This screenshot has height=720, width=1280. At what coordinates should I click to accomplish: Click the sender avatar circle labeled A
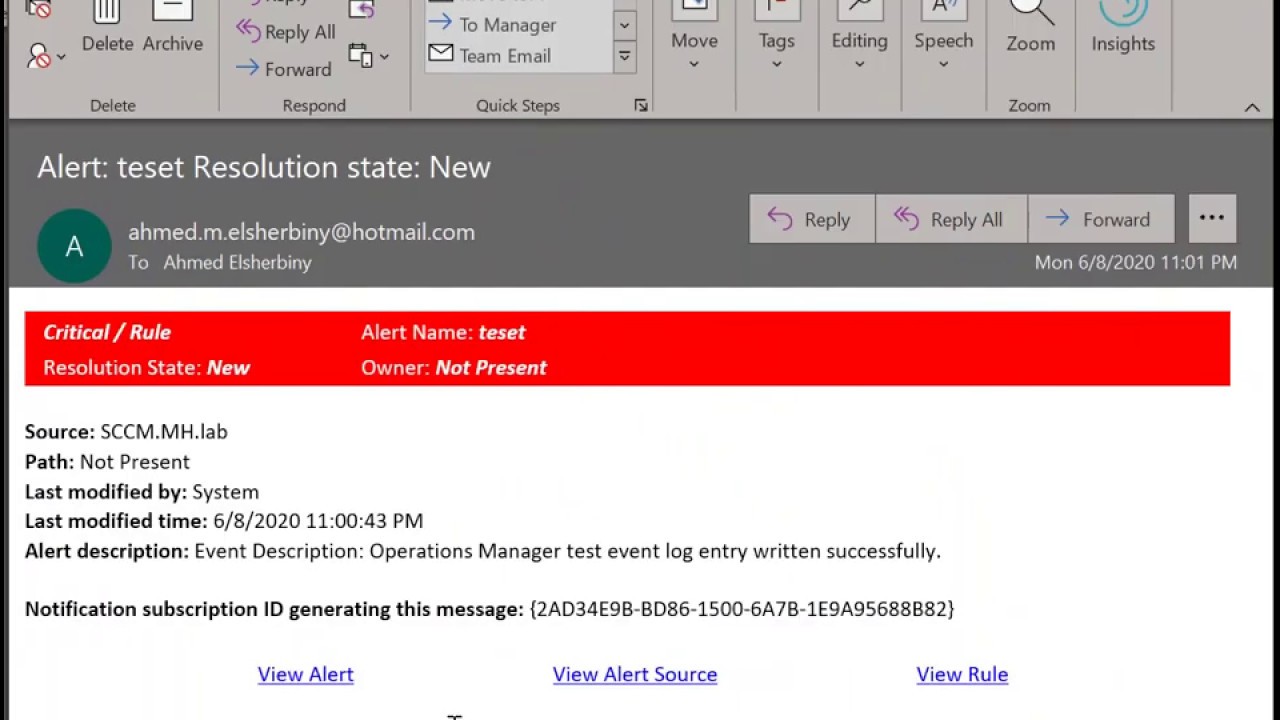pos(74,246)
